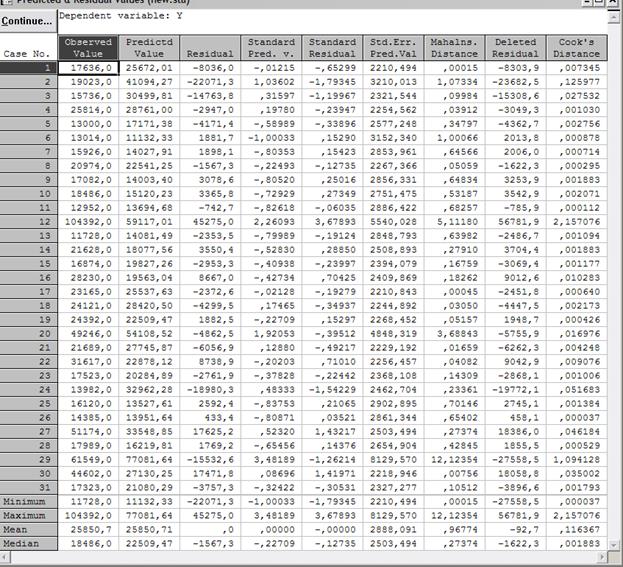Viewport: 623px width, 567px height.
Task: Click the horizontal scrollbar at the bottom
Action: 300,558
